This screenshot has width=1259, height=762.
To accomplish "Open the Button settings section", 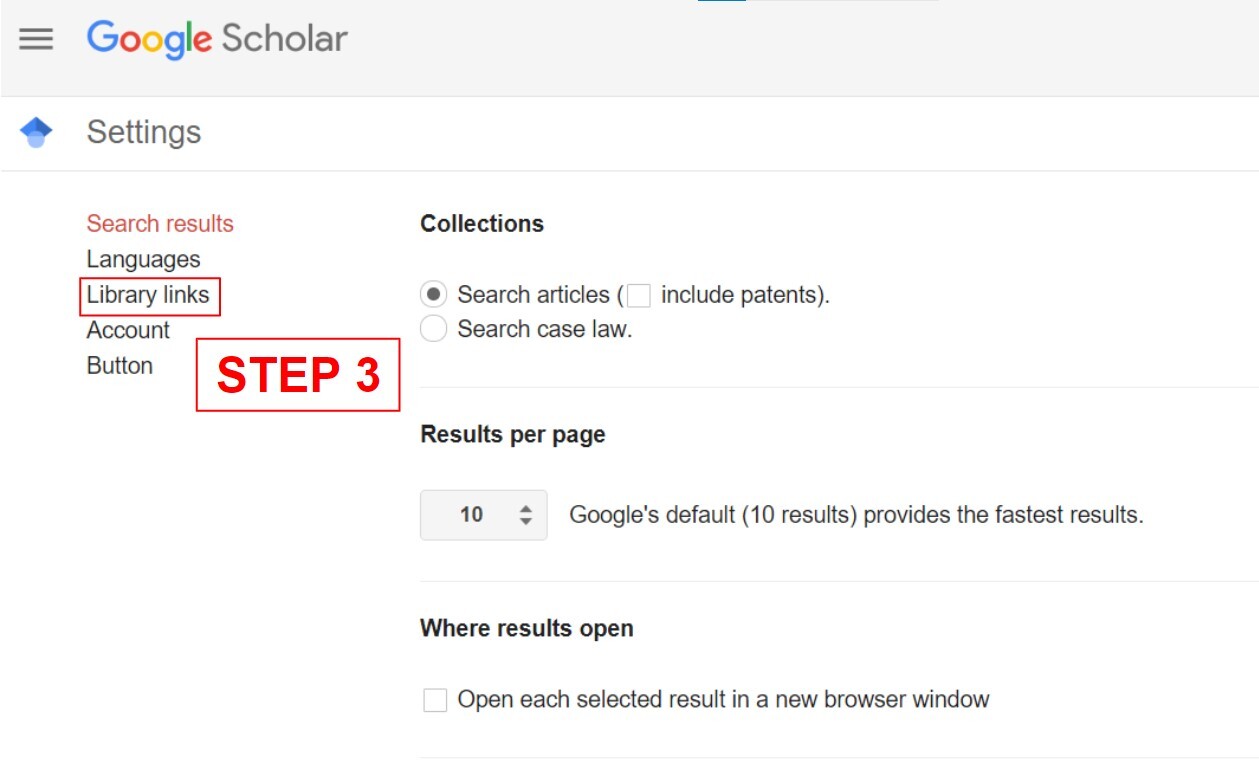I will [120, 366].
